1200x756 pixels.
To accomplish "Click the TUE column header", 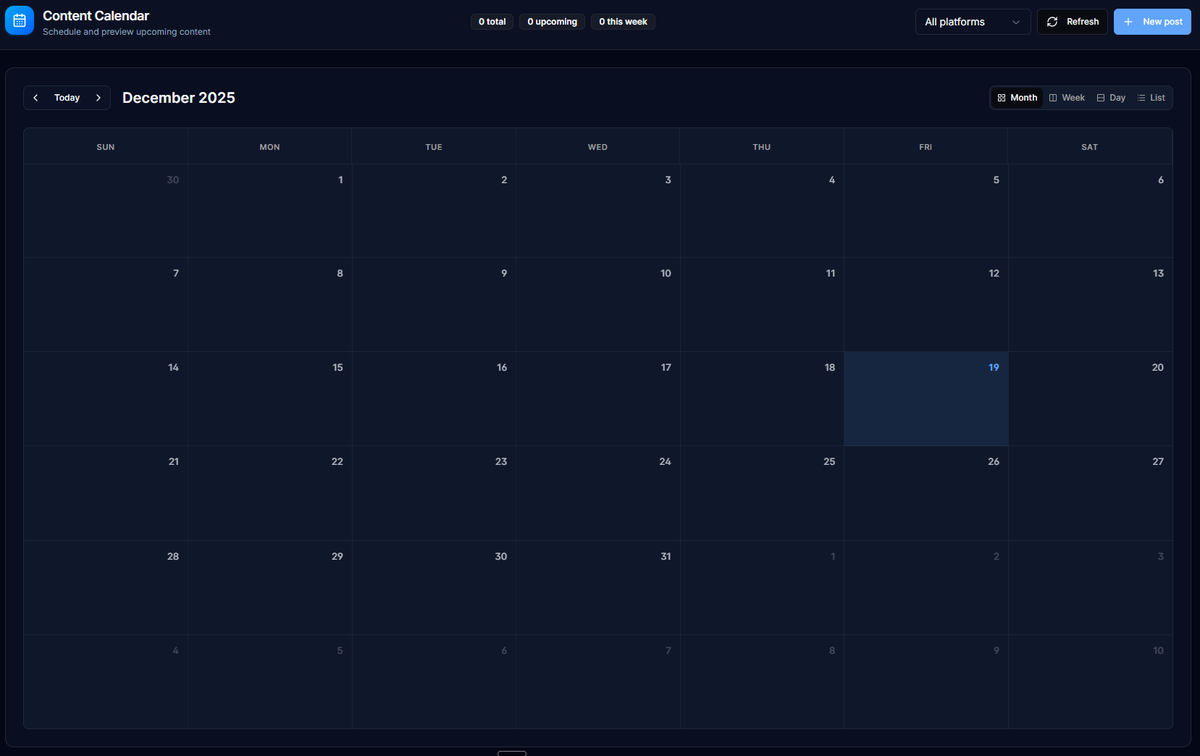I will click(x=434, y=147).
